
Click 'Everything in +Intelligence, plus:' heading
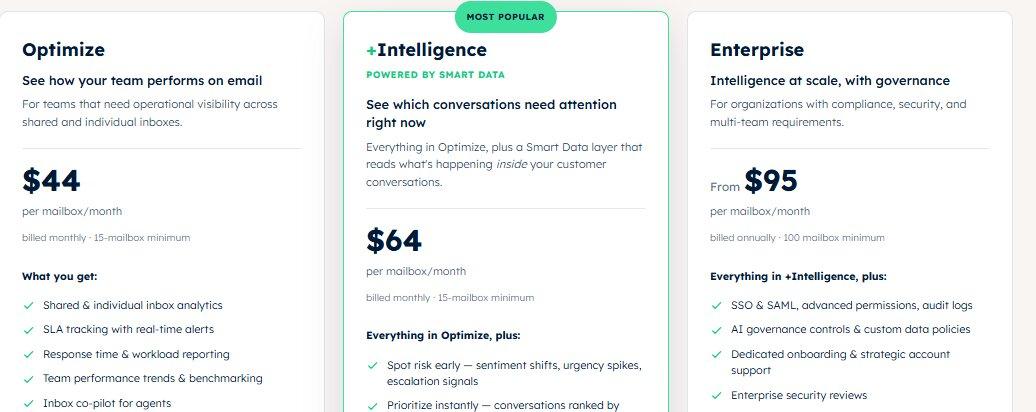[798, 277]
